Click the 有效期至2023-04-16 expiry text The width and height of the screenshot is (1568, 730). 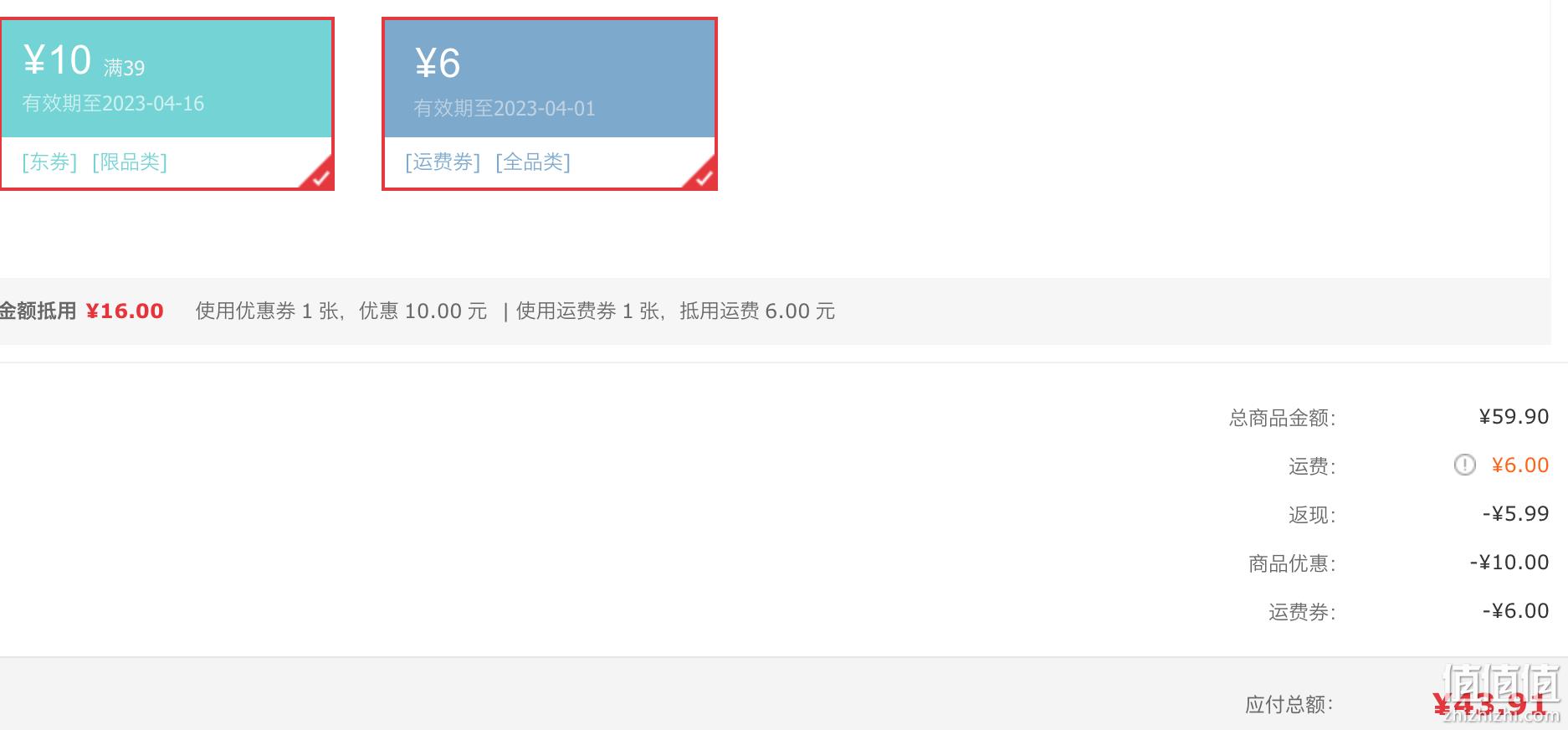tap(113, 104)
